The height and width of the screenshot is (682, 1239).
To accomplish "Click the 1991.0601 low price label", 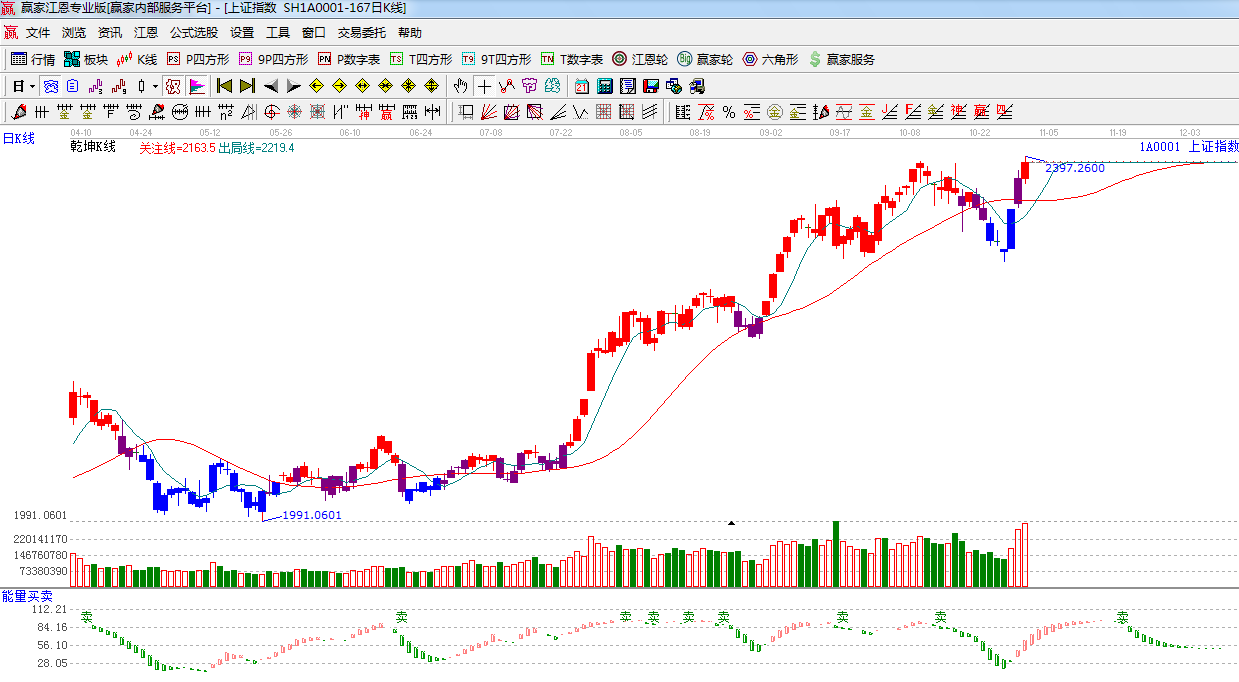I will pos(311,515).
